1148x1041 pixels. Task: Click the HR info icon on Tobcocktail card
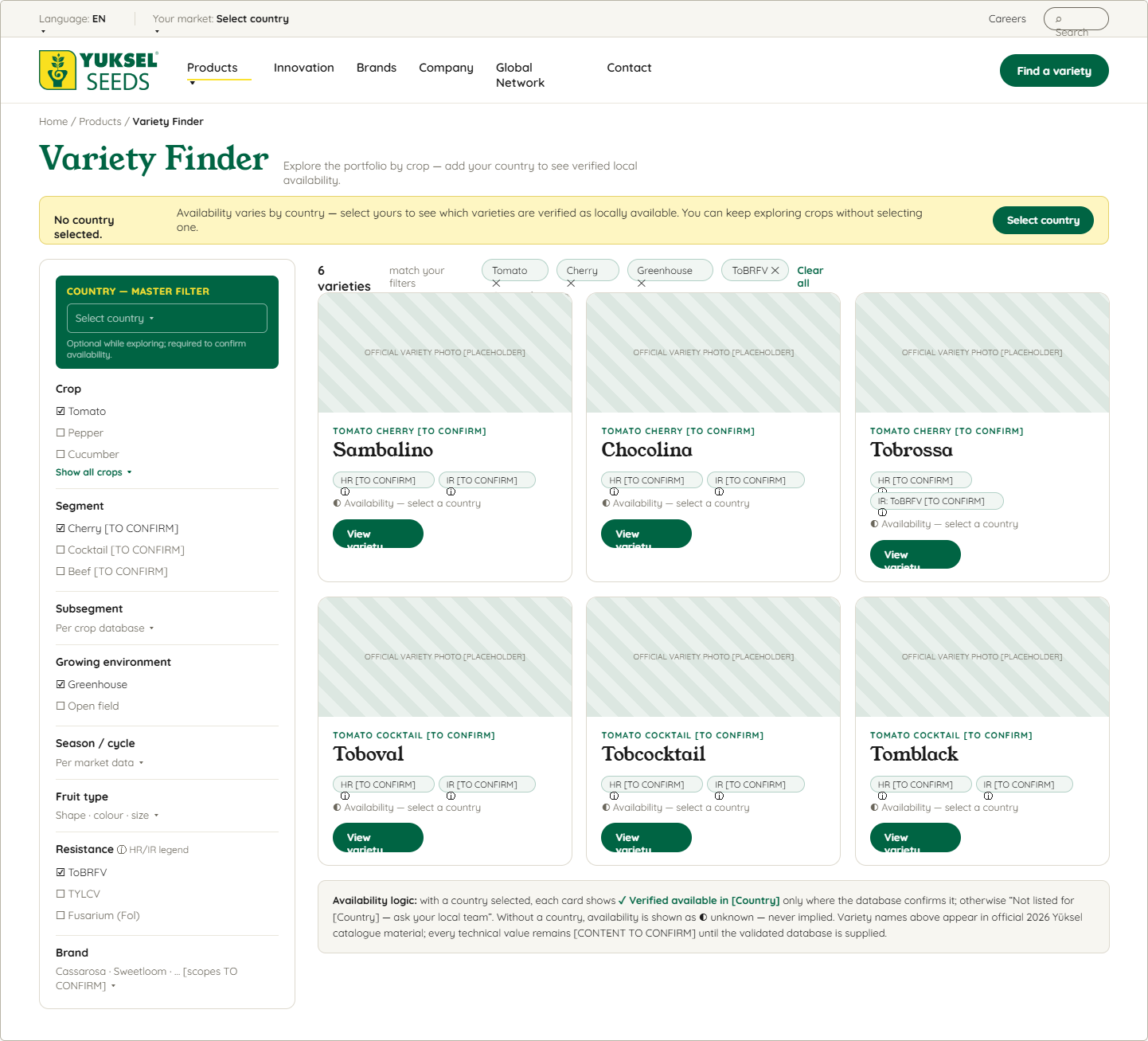coord(614,796)
